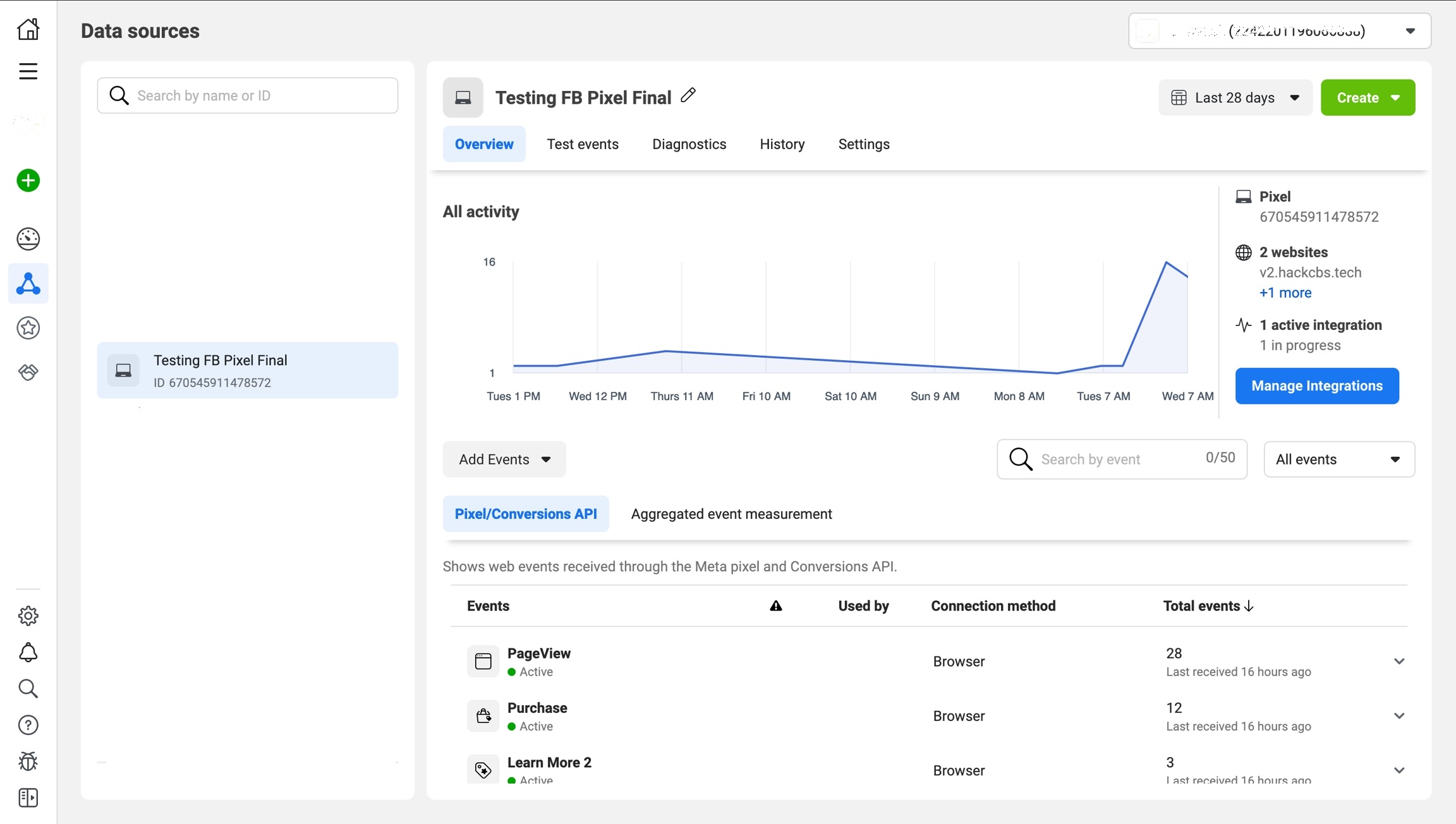Open the All events filter dropdown
Image resolution: width=1456 pixels, height=824 pixels.
[1338, 459]
